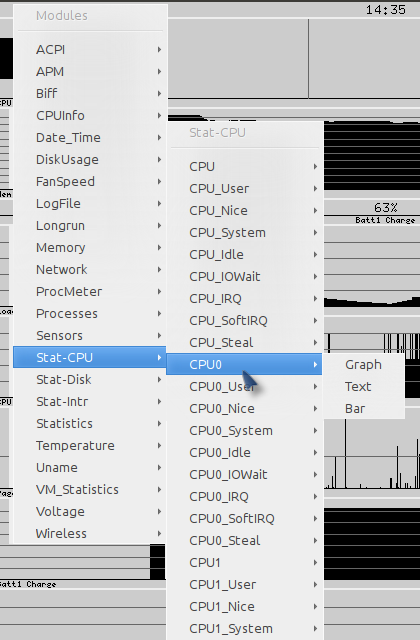Click the Batt1 Charge bar at bottom left
This screenshot has height=640, width=420.
[83, 562]
